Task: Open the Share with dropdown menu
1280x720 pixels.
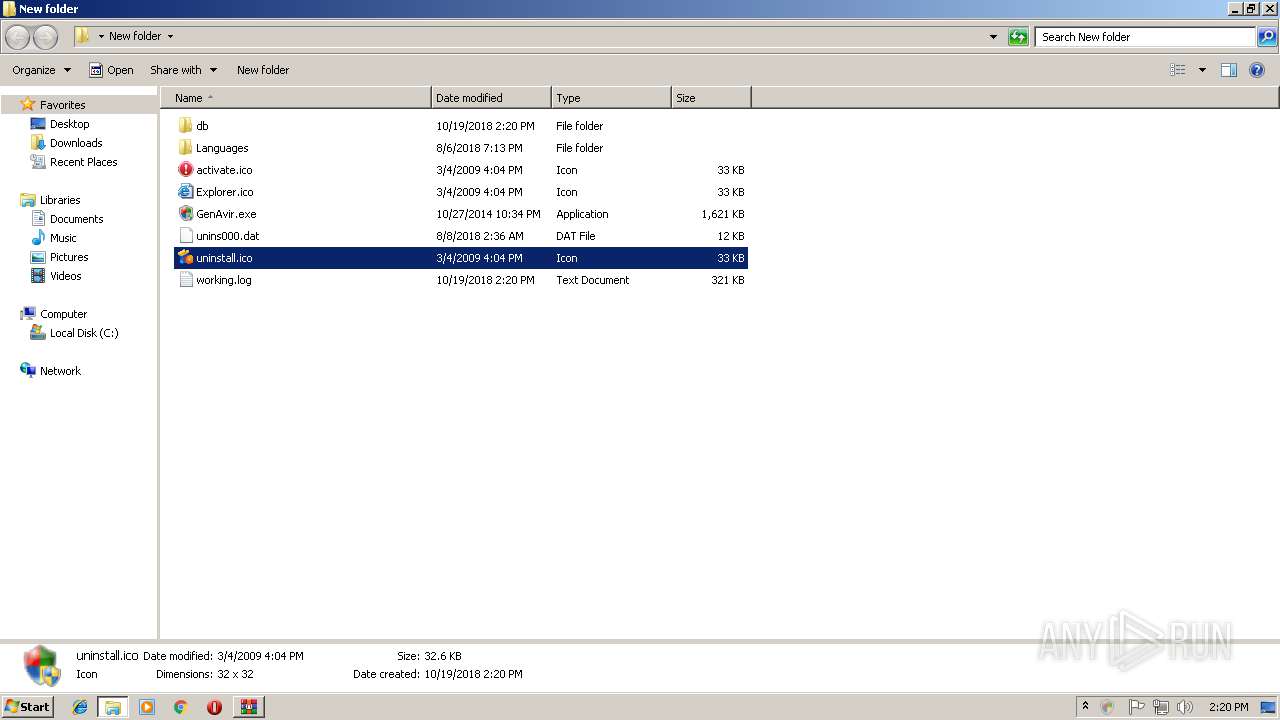Action: (183, 70)
